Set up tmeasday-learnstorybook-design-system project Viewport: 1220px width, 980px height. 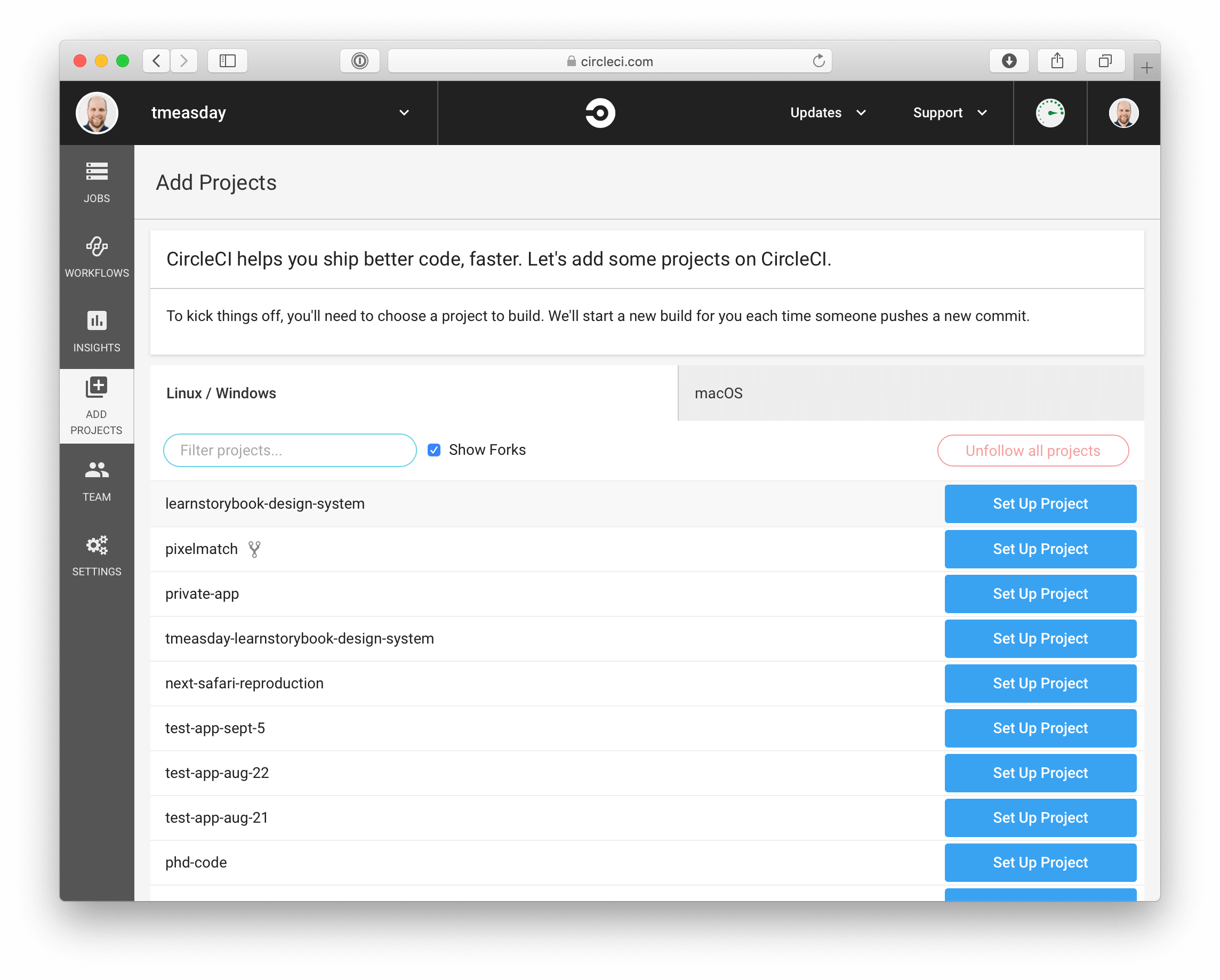point(1040,639)
